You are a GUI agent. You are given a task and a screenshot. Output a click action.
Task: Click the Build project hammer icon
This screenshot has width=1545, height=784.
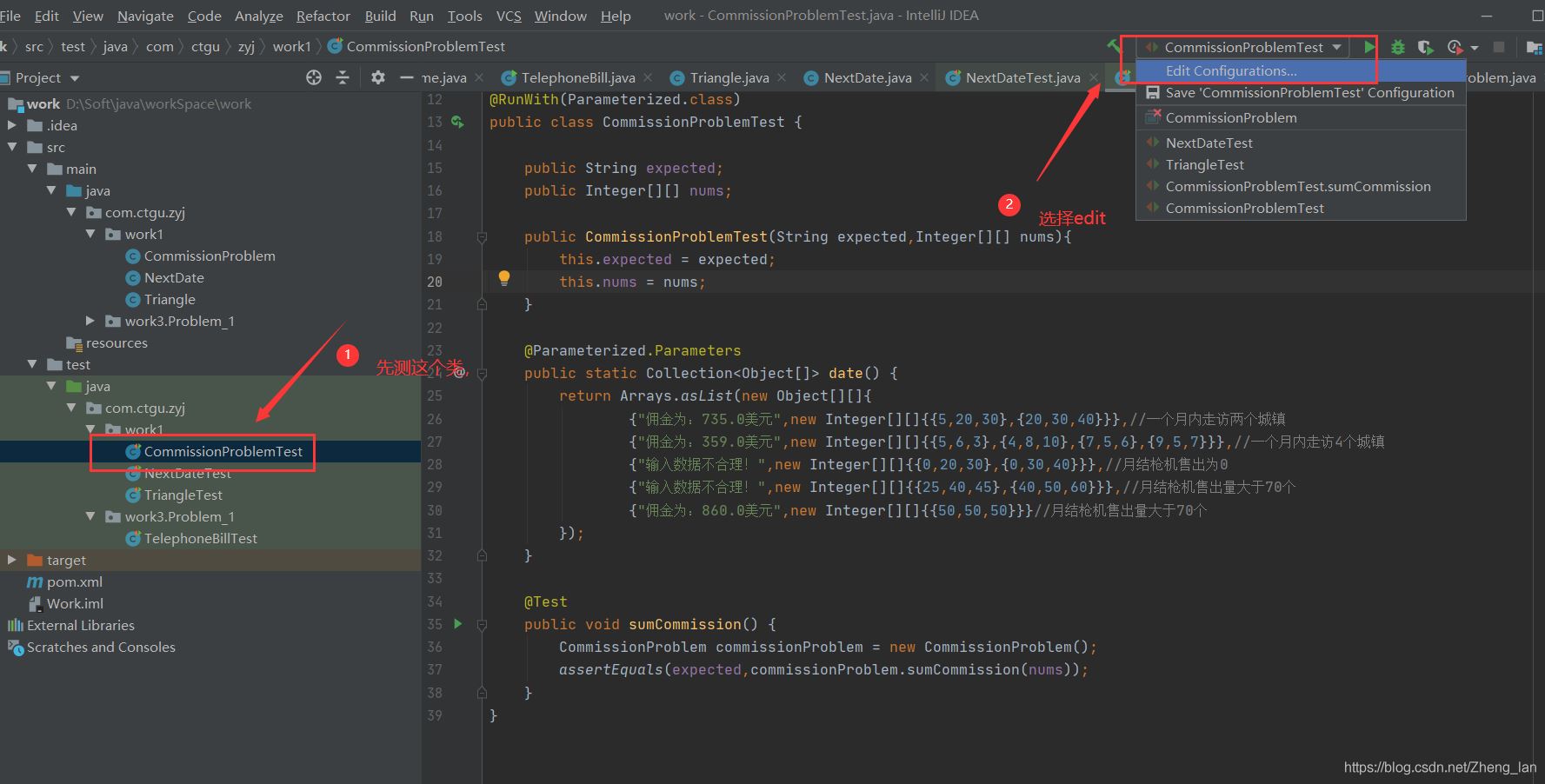1113,47
